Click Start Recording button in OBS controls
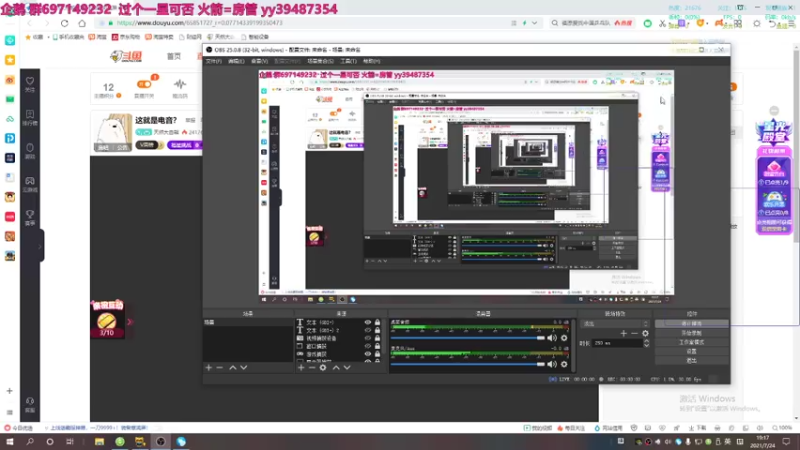The width and height of the screenshot is (800, 450). point(692,333)
